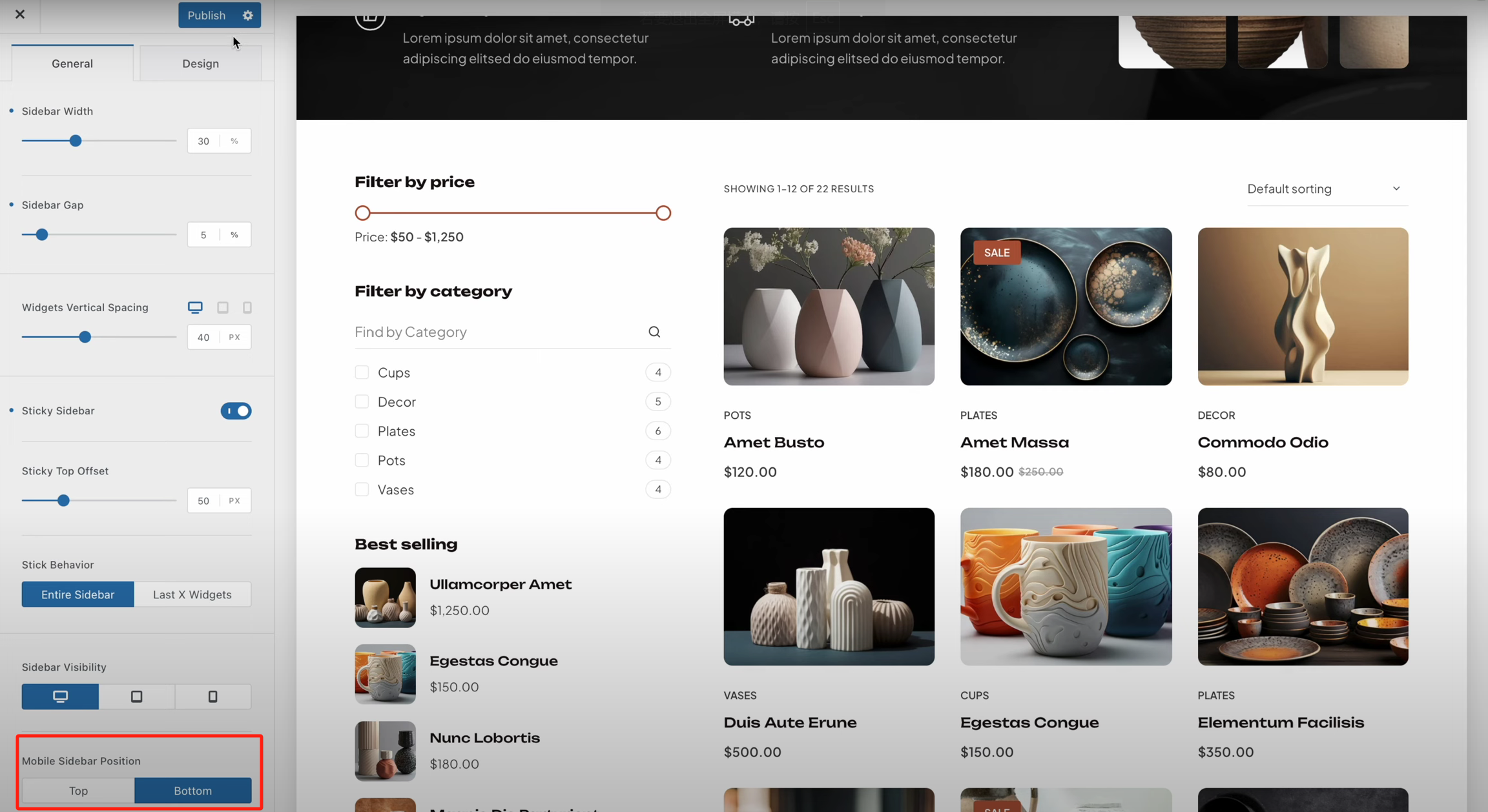This screenshot has height=812, width=1488.
Task: Click the category search magnifier icon
Action: (x=654, y=332)
